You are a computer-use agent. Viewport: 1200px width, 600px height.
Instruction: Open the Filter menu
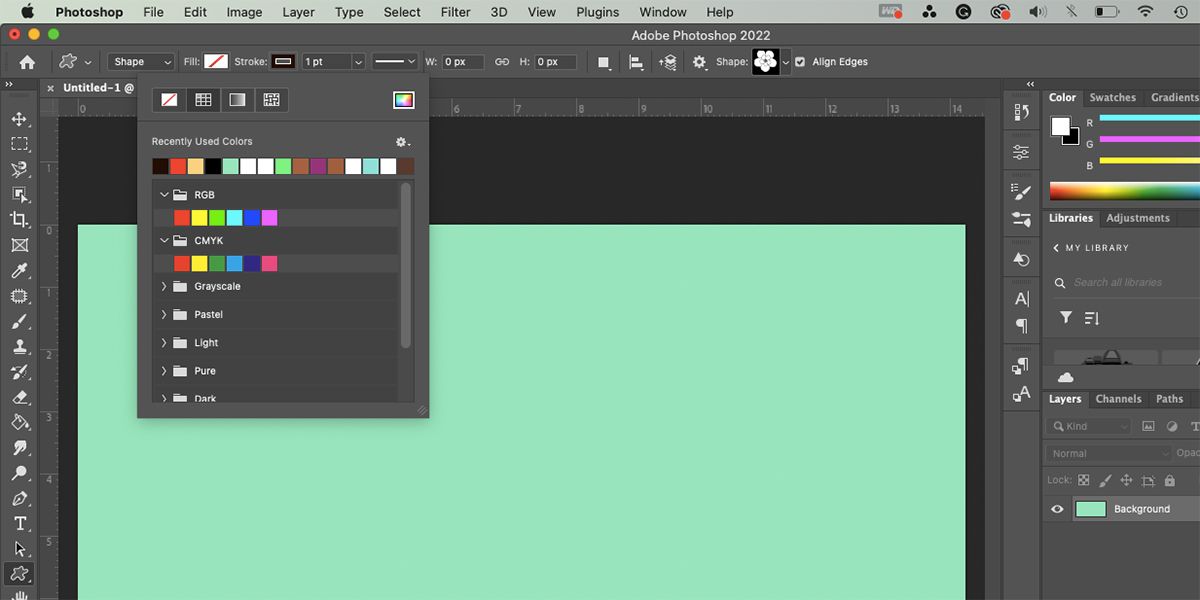coord(455,12)
